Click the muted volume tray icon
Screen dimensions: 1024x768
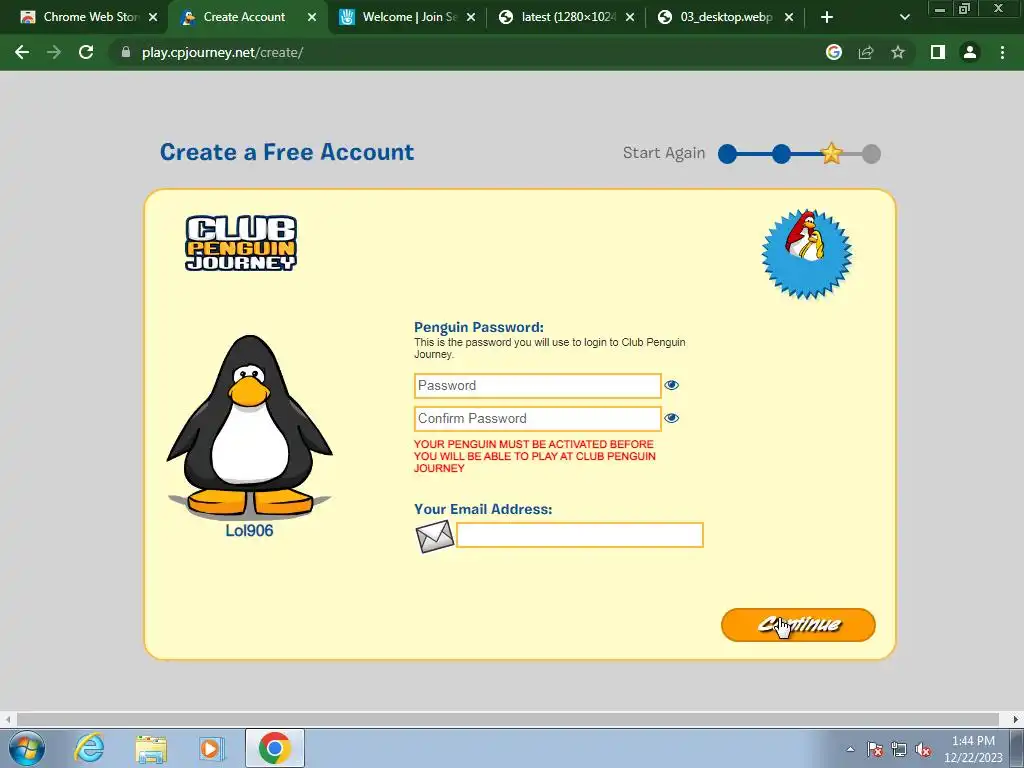[923, 749]
